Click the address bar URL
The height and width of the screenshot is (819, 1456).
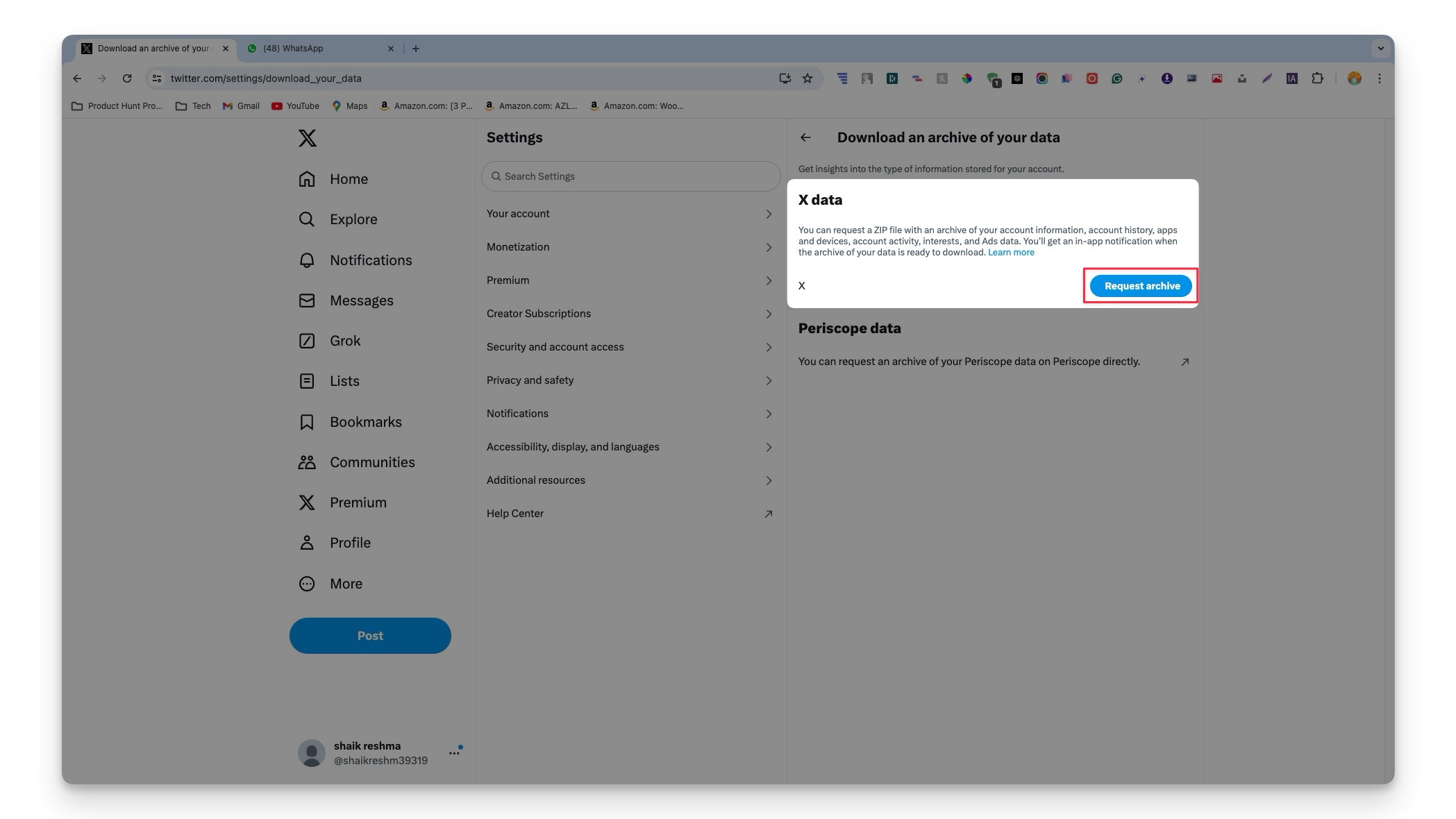click(266, 78)
